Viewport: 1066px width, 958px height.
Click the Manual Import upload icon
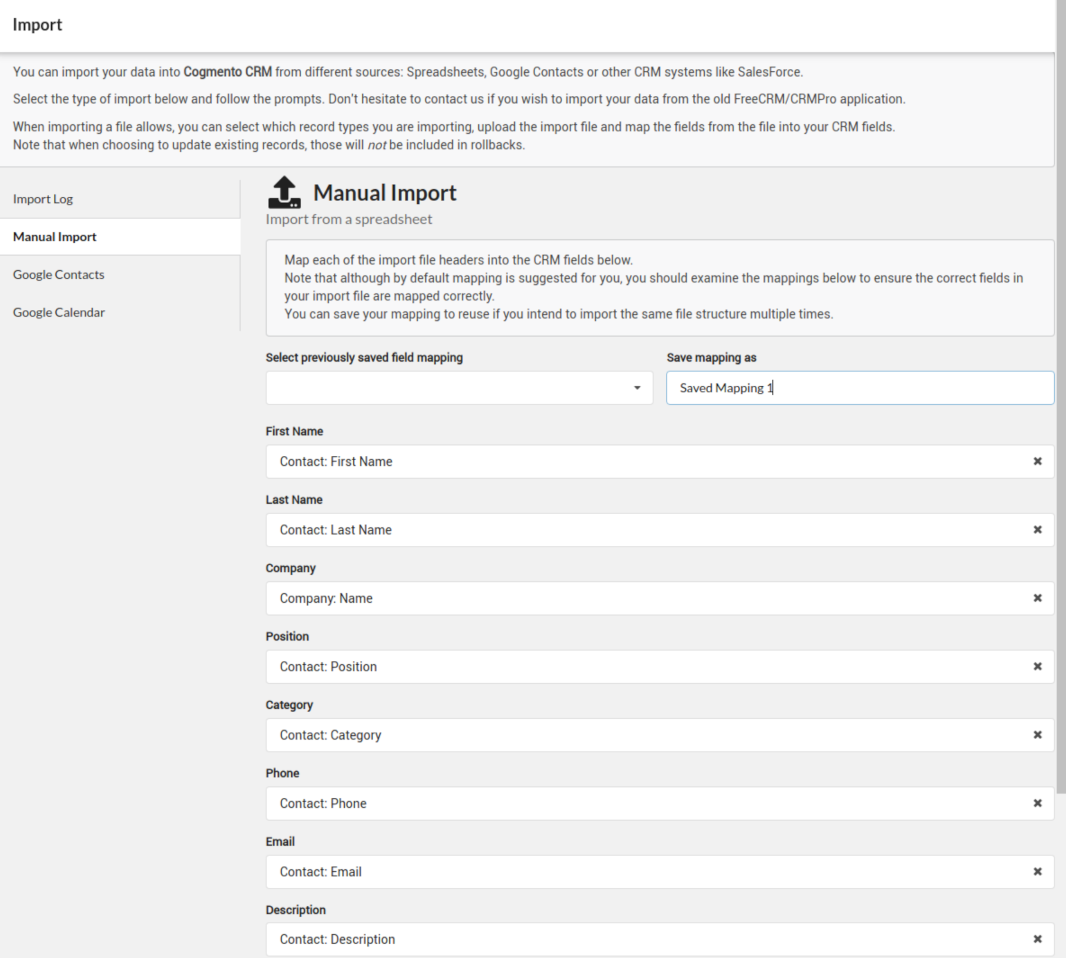pyautogui.click(x=286, y=193)
